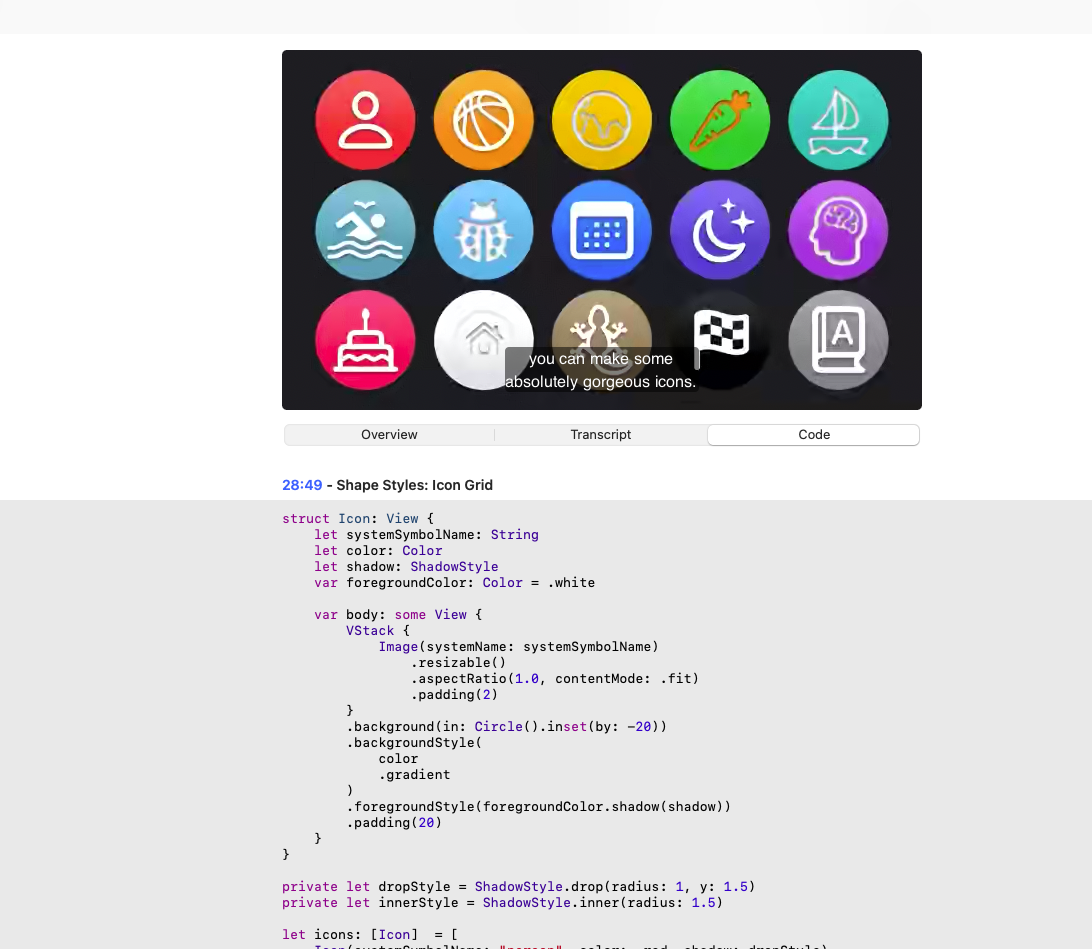Screen dimensions: 1092x949
Task: Click the purple moon and stars icon
Action: click(720, 230)
